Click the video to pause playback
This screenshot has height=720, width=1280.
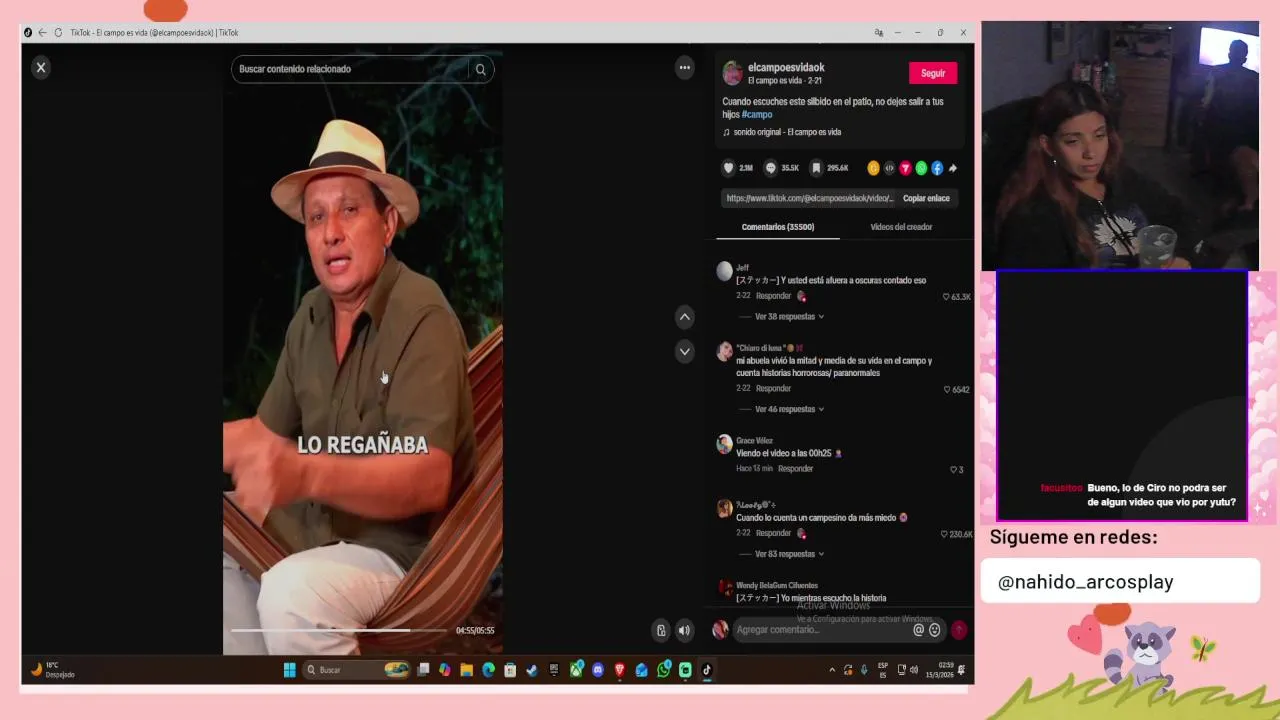point(362,350)
